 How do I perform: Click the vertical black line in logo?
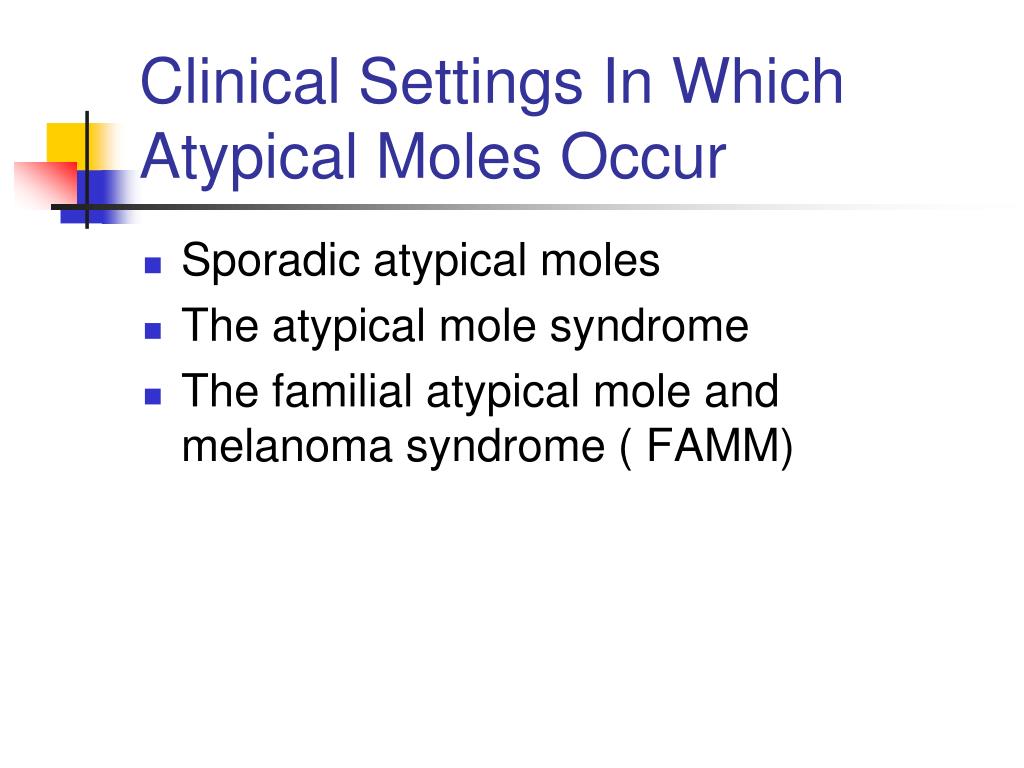(x=87, y=170)
